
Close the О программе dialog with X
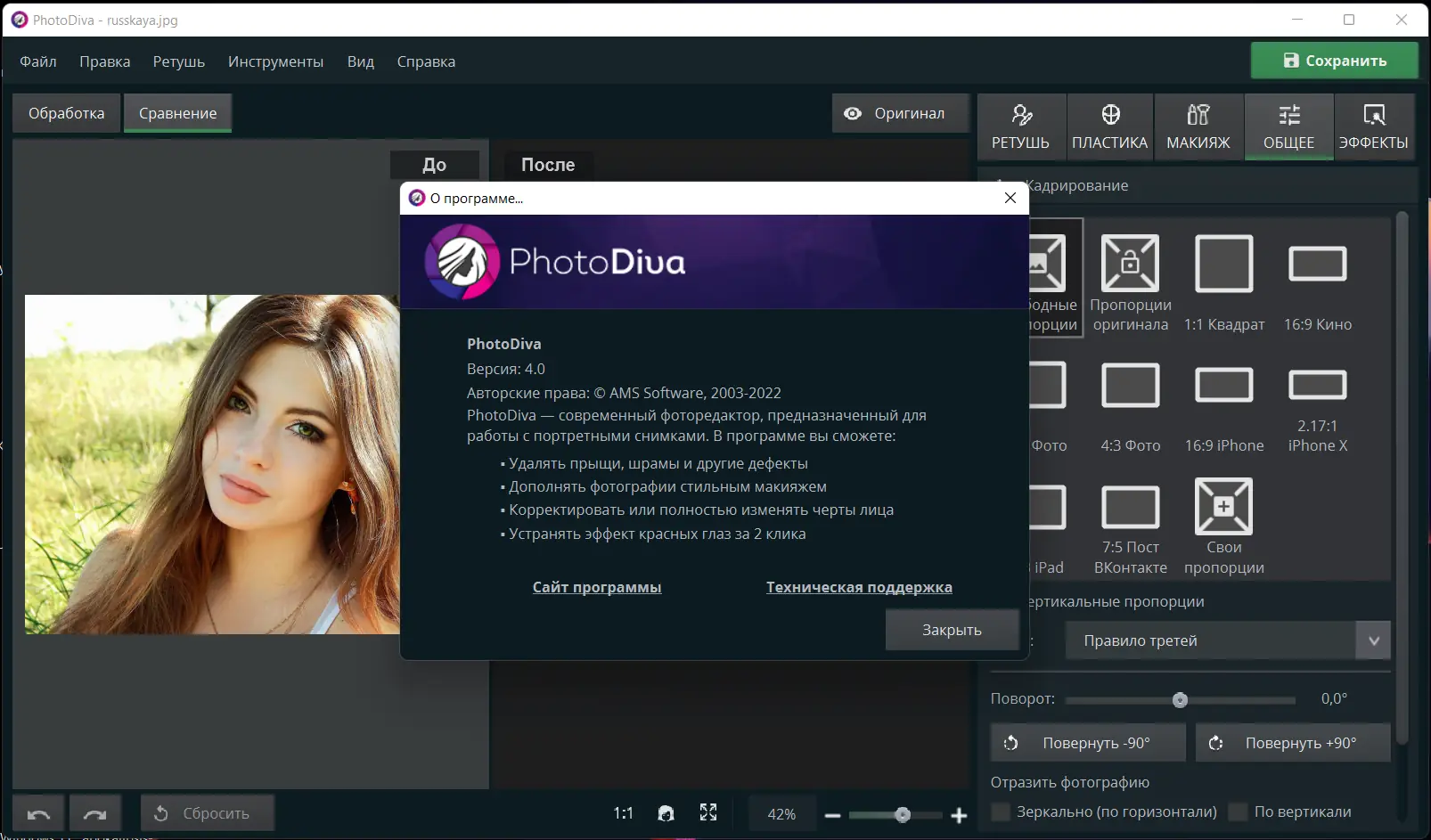[1010, 198]
